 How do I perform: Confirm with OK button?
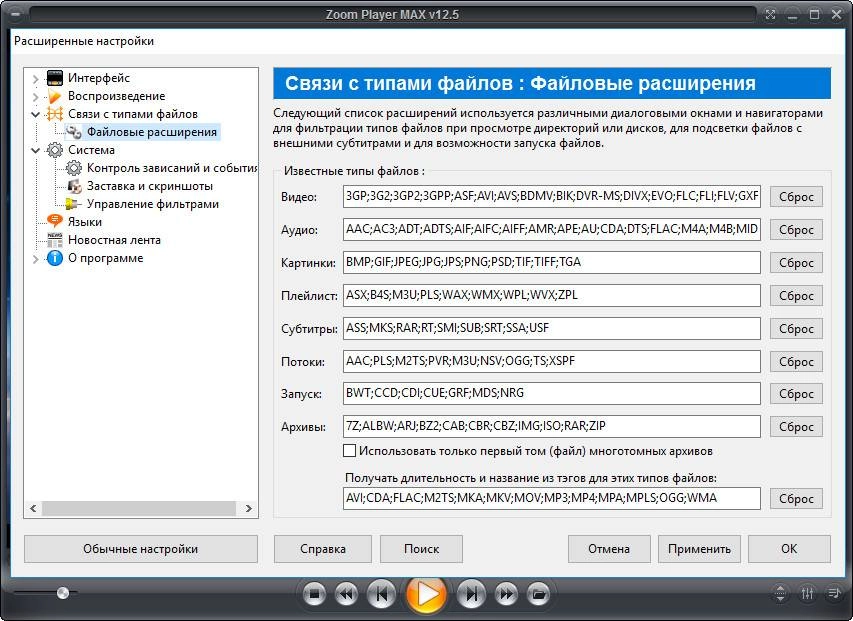click(x=789, y=549)
